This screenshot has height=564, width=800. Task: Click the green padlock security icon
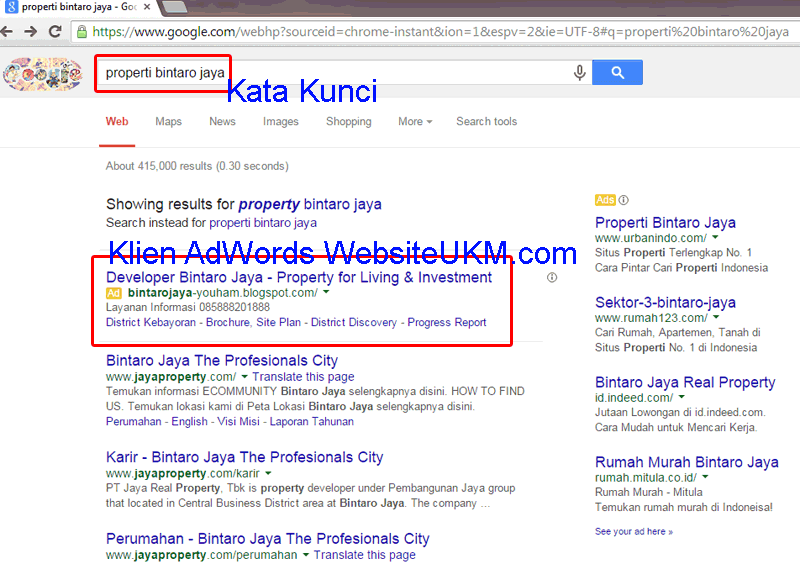click(x=82, y=32)
